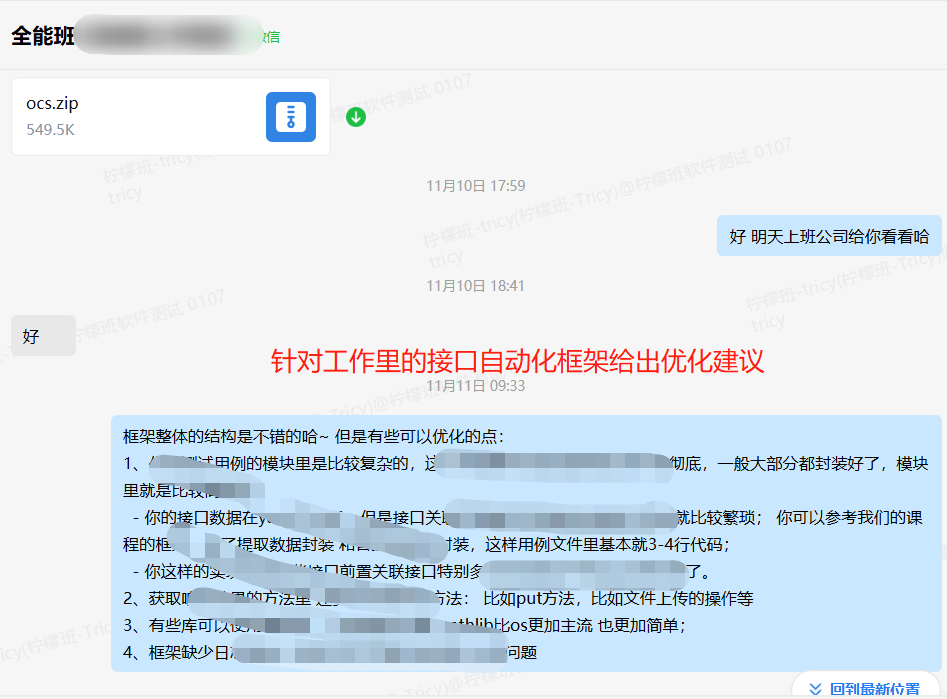Click the green download arrow icon
947x699 pixels.
pos(356,117)
